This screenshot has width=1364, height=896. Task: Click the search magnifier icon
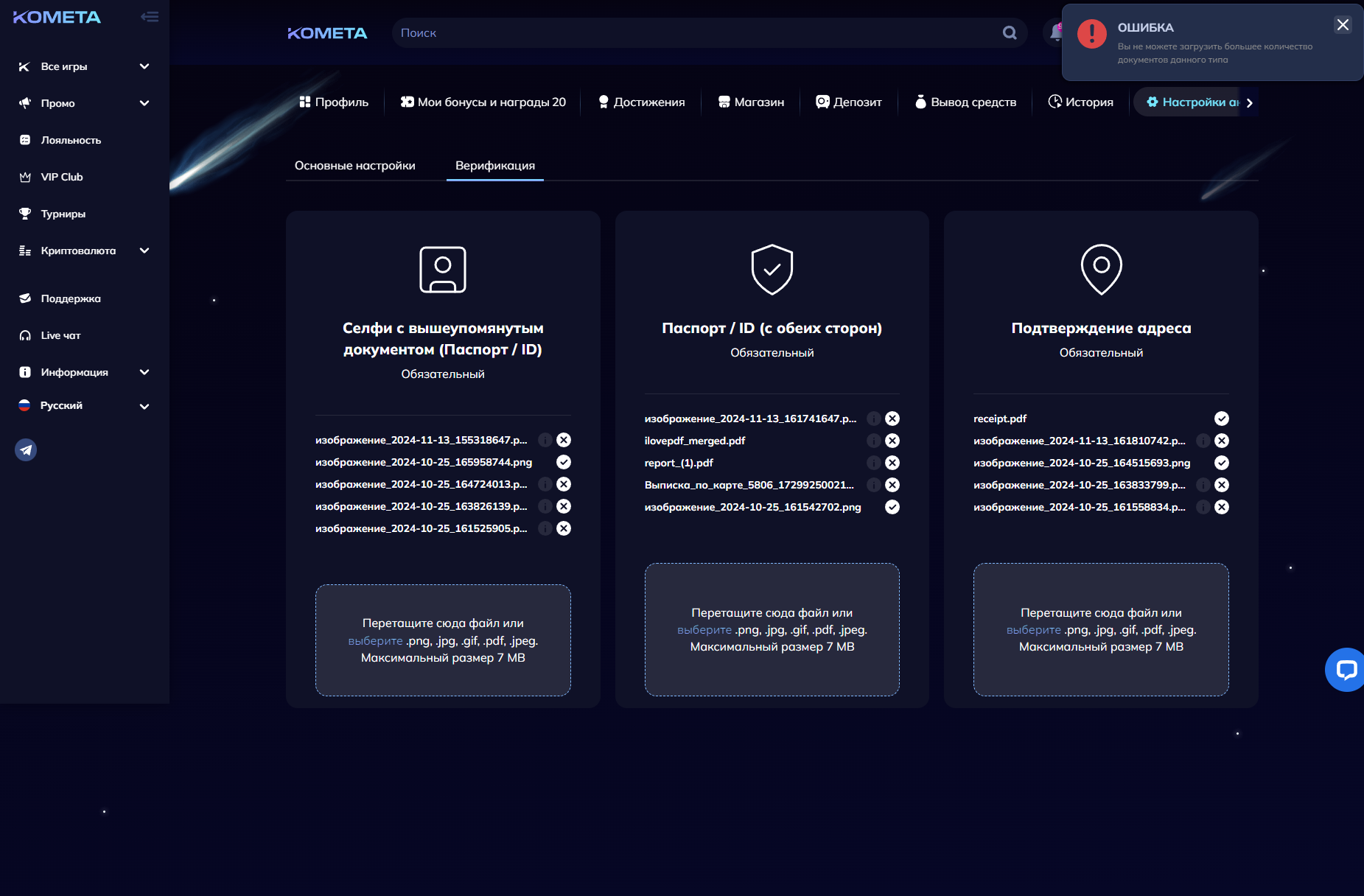pos(1010,33)
